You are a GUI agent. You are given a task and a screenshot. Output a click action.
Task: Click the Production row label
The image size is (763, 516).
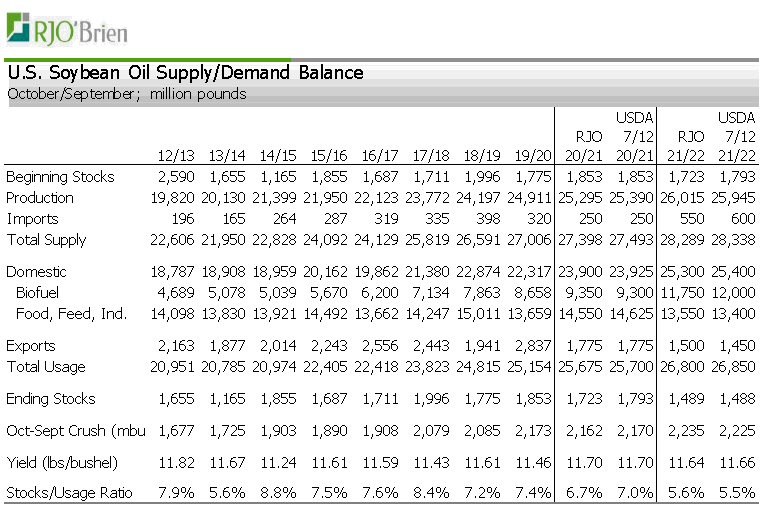point(40,198)
